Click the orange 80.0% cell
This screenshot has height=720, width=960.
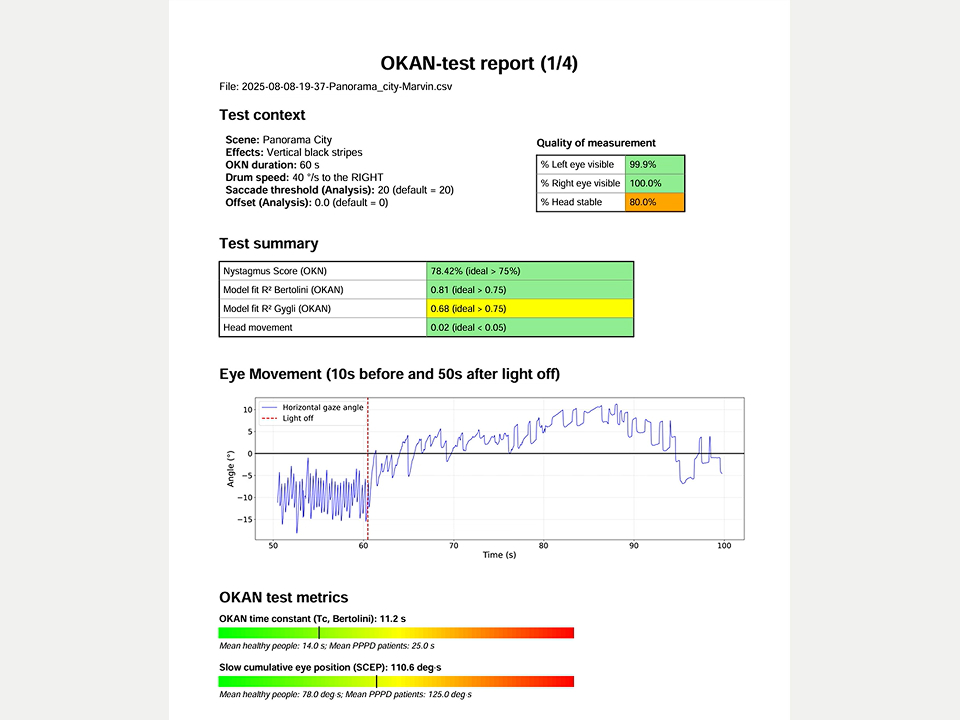point(654,202)
